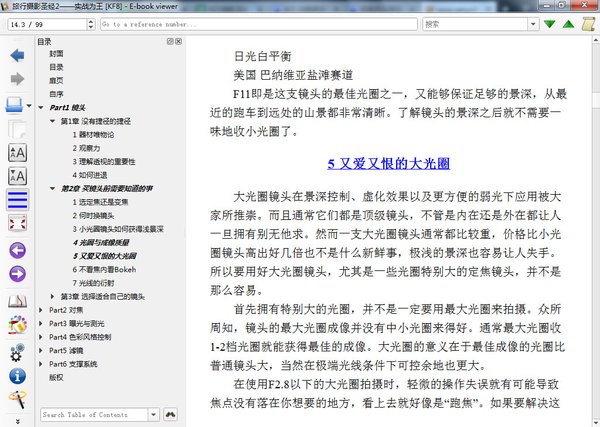600x427 pixels.
Task: Collapse the 第2章 chapter node arrow
Action: click(x=52, y=188)
